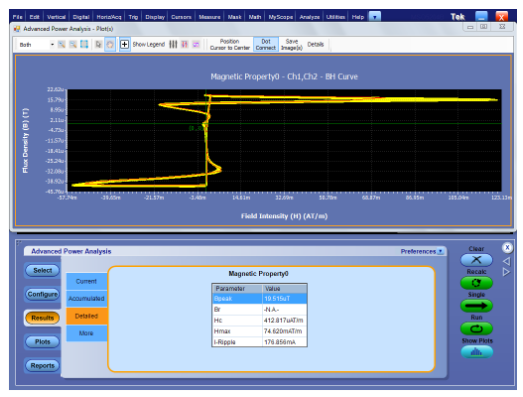This screenshot has width=523, height=397.
Task: Click the Reports step button
Action: [42, 366]
